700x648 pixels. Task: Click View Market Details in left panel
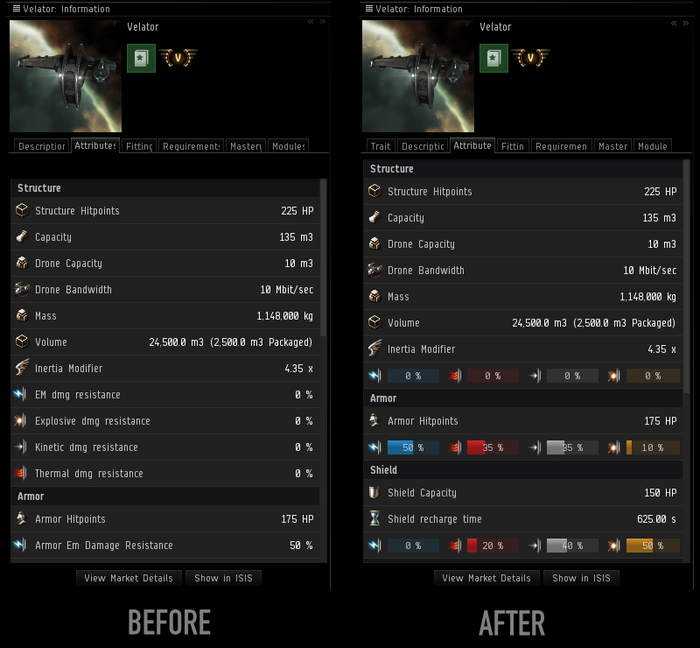pyautogui.click(x=129, y=578)
